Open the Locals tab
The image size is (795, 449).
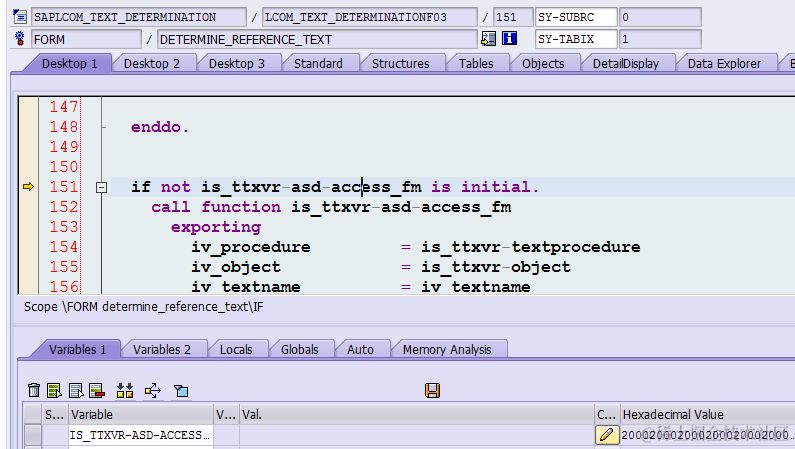tap(236, 349)
